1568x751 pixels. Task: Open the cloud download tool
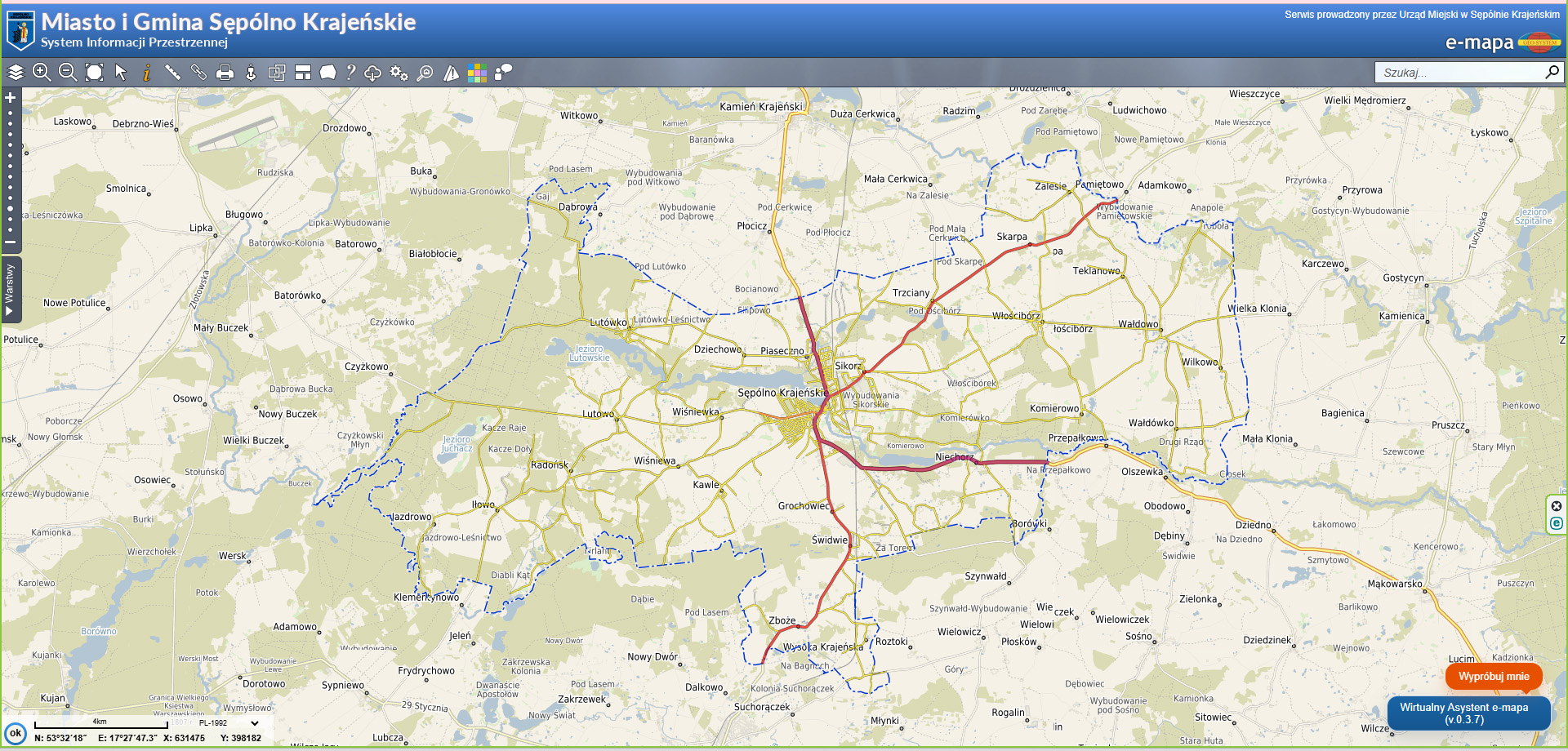tap(372, 73)
